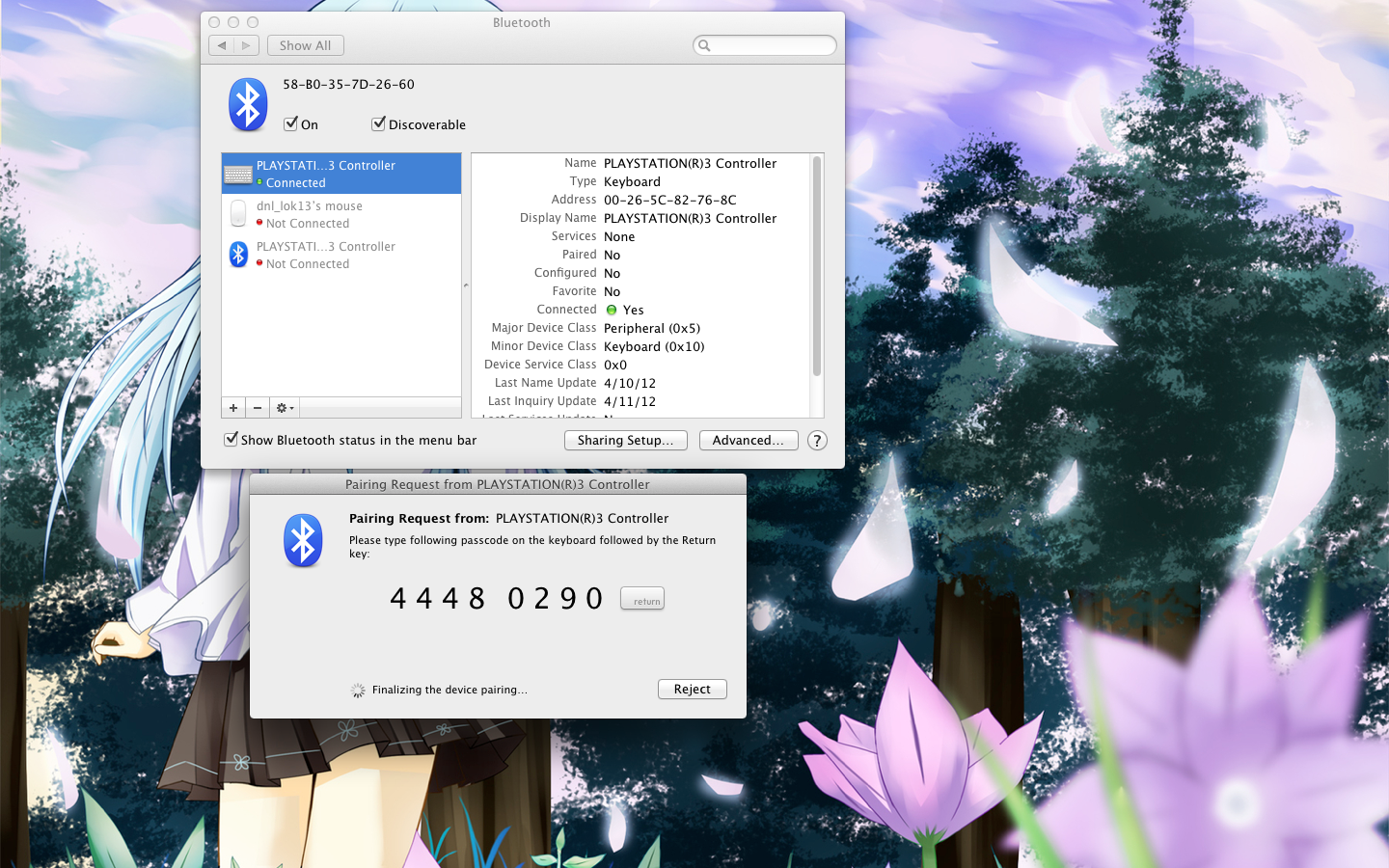Close the Bluetooth preferences window
Image resolution: width=1389 pixels, height=868 pixels.
(214, 22)
